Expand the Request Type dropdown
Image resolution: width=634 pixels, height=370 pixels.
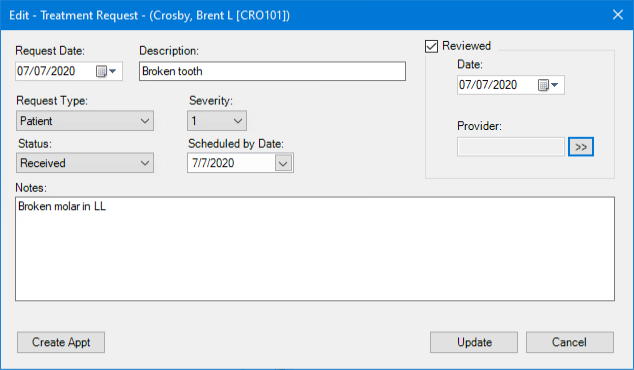coord(85,121)
